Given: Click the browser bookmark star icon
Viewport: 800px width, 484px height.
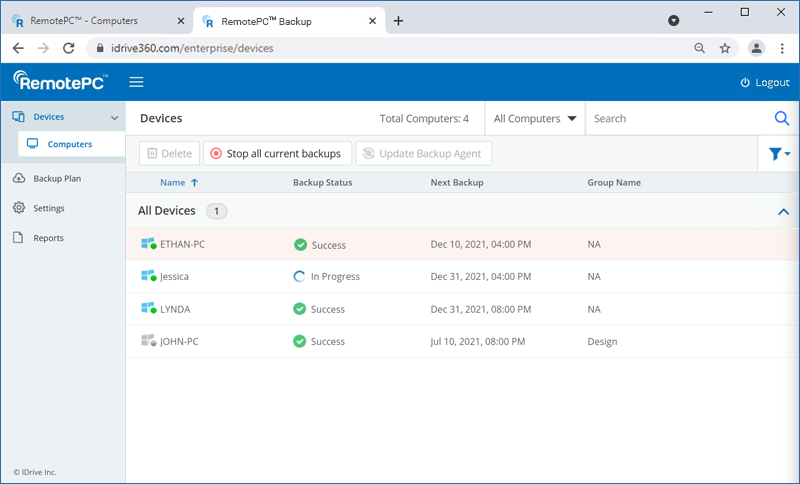Looking at the screenshot, I should 725,48.
